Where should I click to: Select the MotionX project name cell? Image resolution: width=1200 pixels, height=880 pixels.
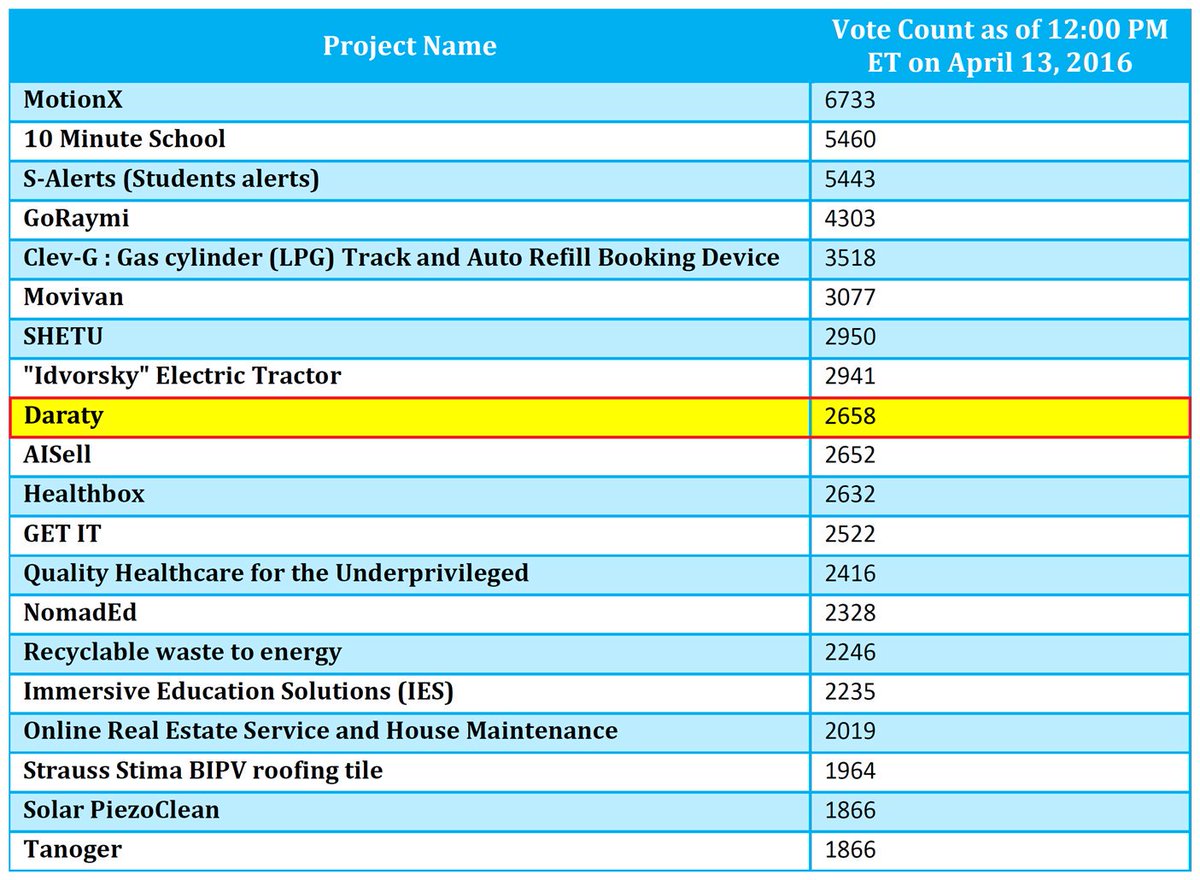(410, 100)
